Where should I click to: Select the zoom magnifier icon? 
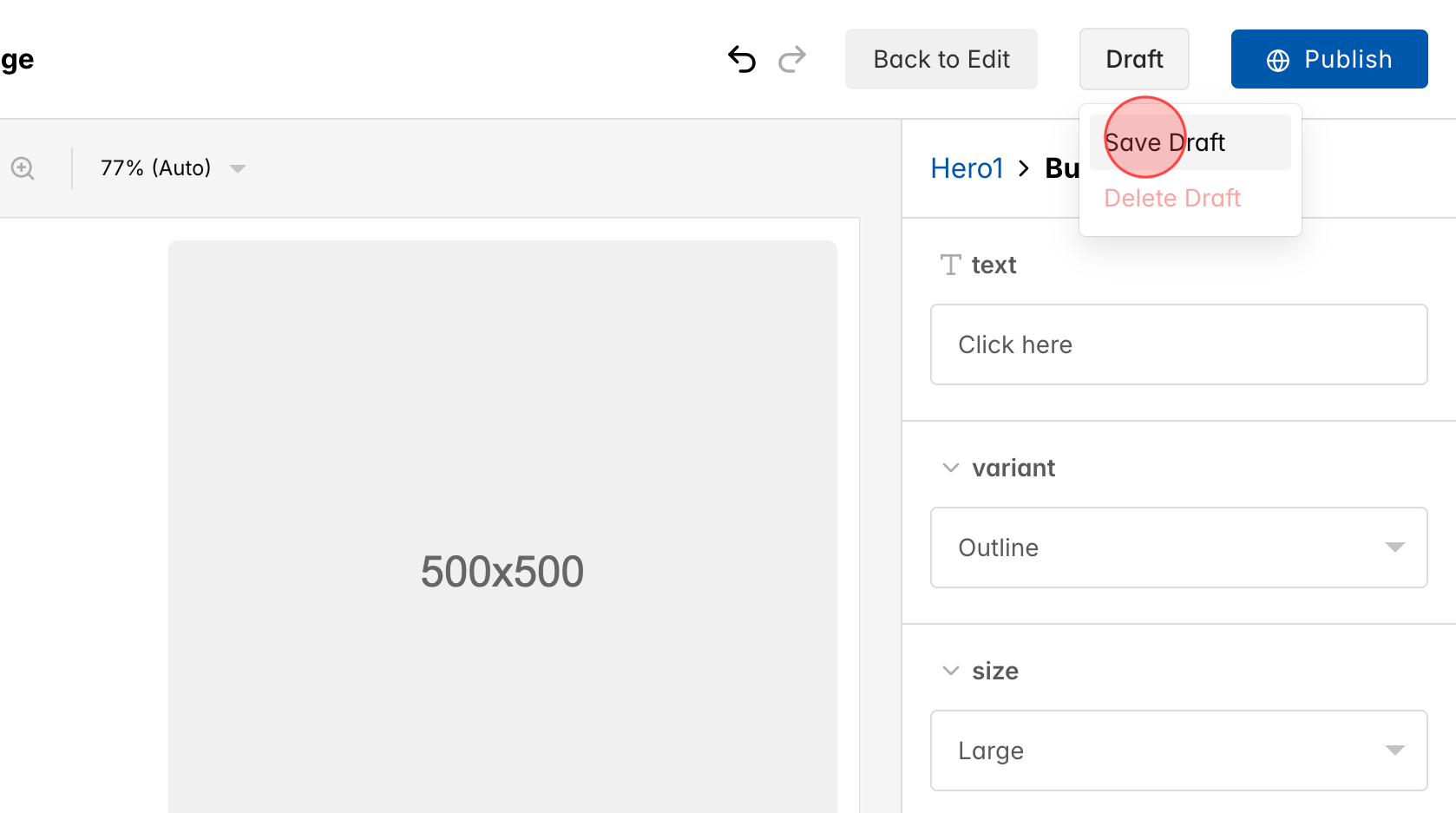[23, 167]
